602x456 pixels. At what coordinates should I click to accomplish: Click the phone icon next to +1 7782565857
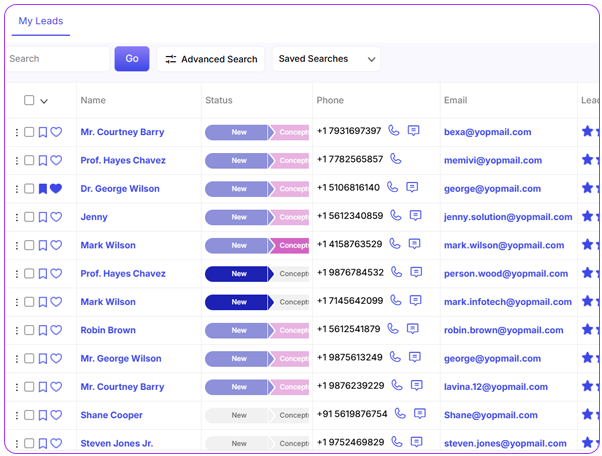click(396, 159)
